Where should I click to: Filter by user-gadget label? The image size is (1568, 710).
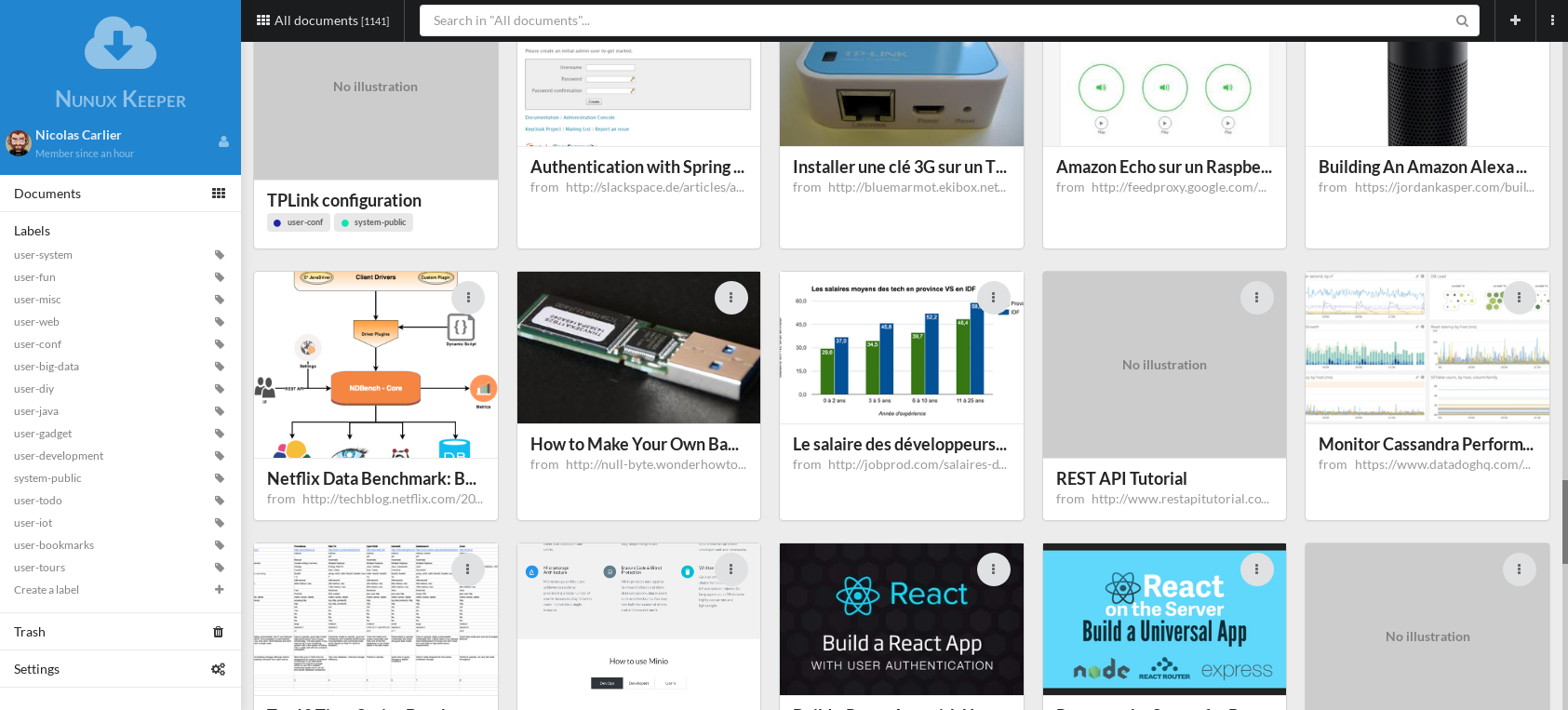(x=43, y=434)
